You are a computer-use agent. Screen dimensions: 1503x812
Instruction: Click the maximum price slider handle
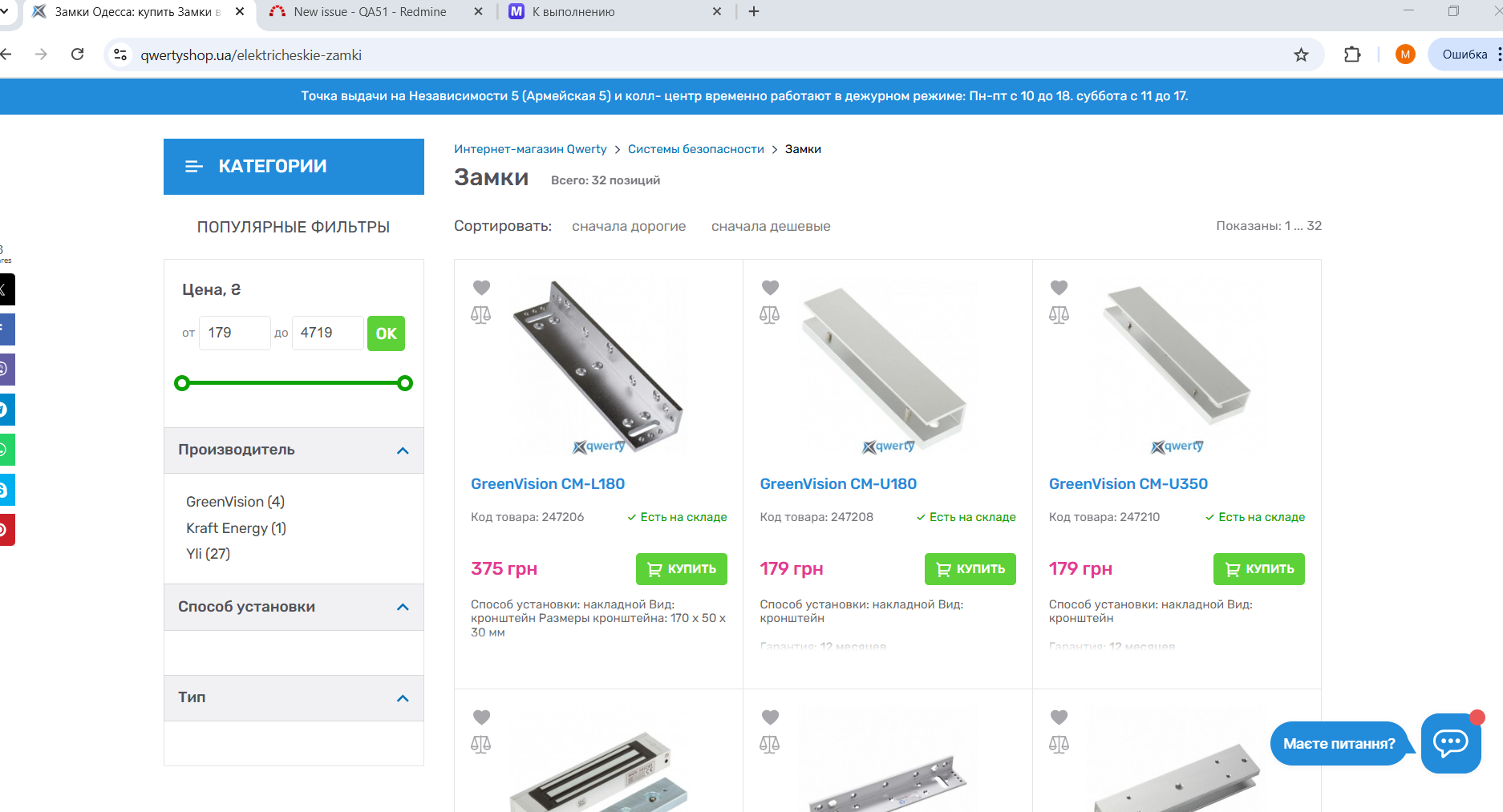click(405, 383)
